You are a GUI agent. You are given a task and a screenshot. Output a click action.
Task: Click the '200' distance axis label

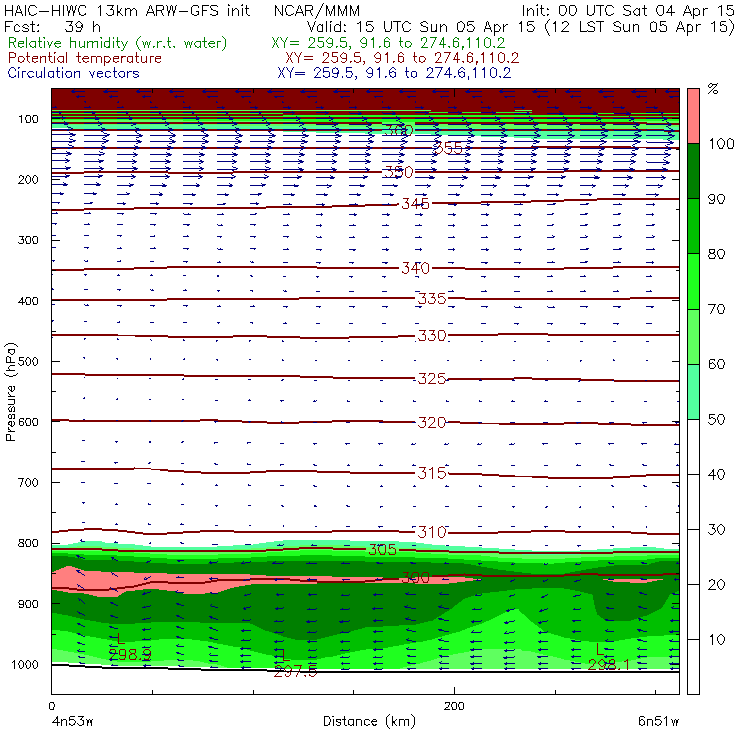(x=454, y=706)
